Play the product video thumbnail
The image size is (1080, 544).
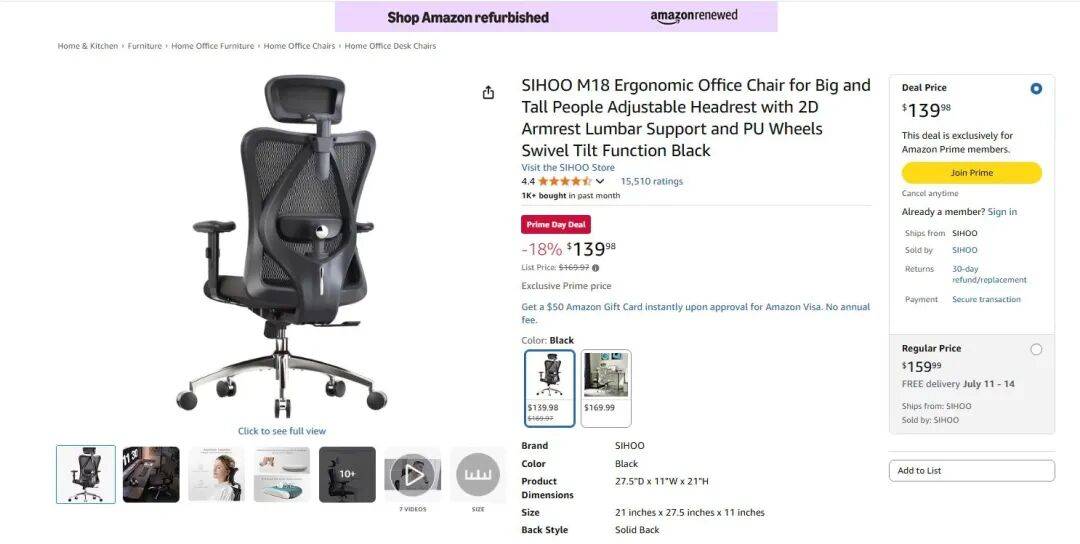coord(413,474)
